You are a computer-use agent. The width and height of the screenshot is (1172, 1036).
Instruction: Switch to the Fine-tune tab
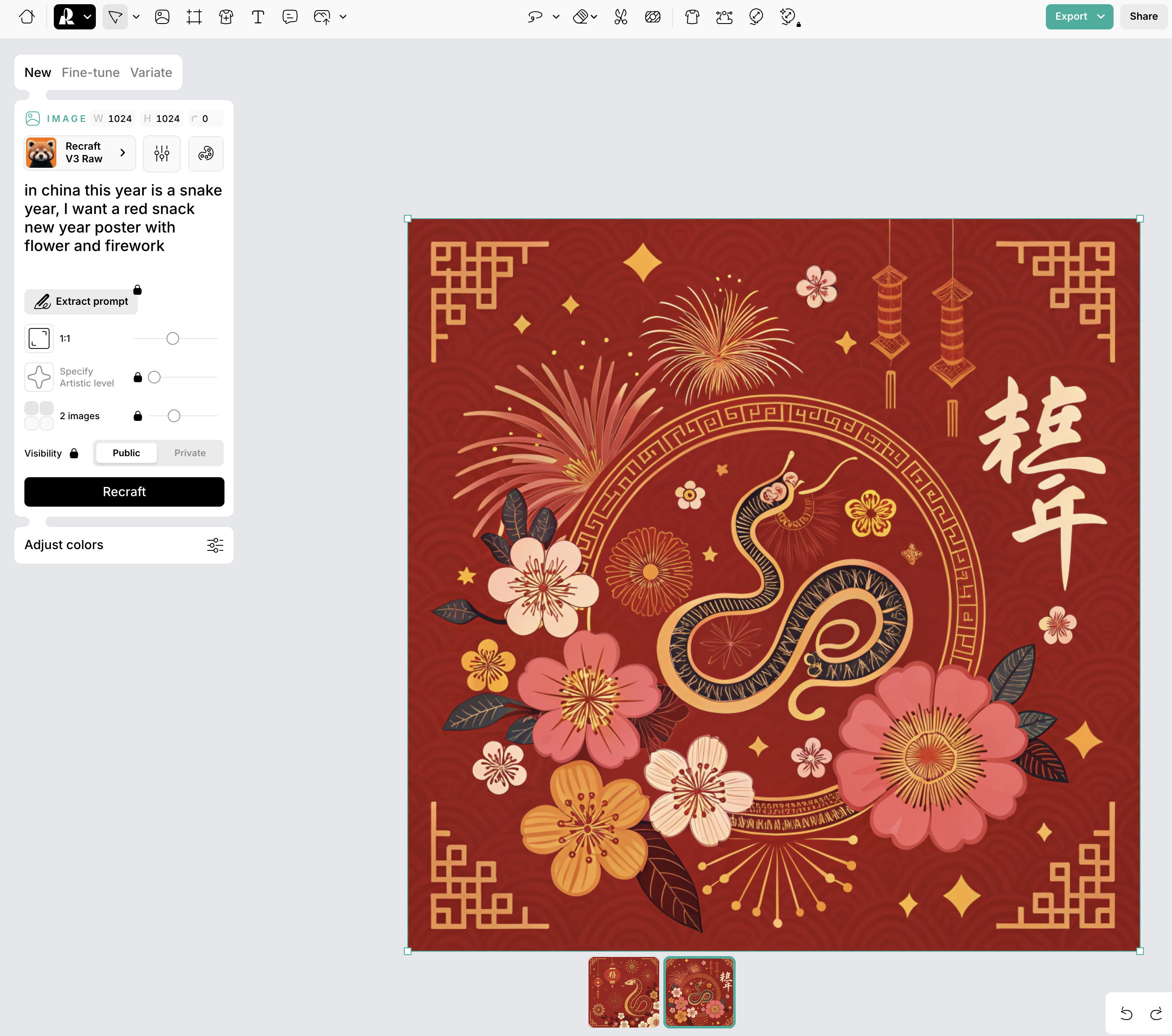tap(91, 72)
